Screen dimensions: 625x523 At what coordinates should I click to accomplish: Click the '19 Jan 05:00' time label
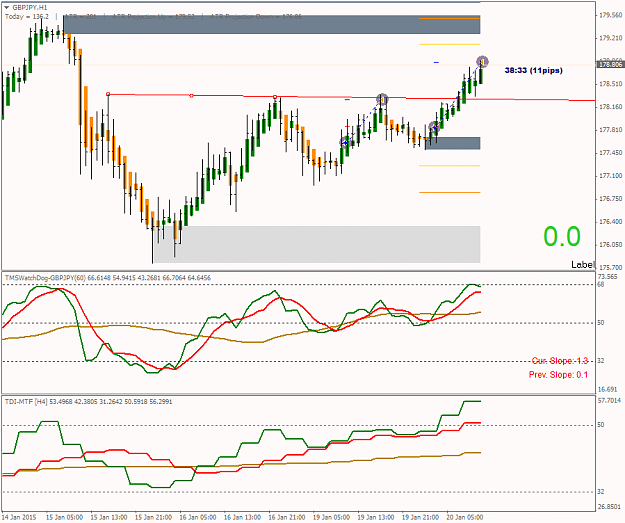pos(331,517)
